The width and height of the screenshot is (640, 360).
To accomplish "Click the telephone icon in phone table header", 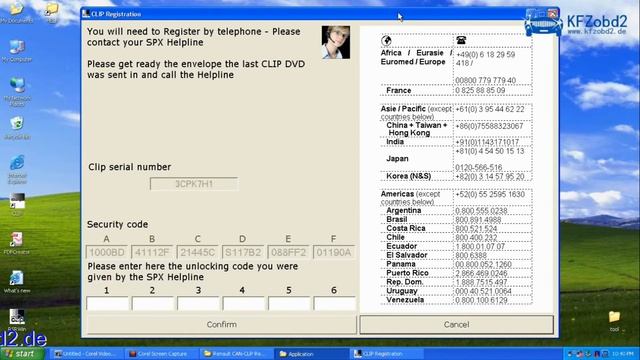I will pos(461,40).
